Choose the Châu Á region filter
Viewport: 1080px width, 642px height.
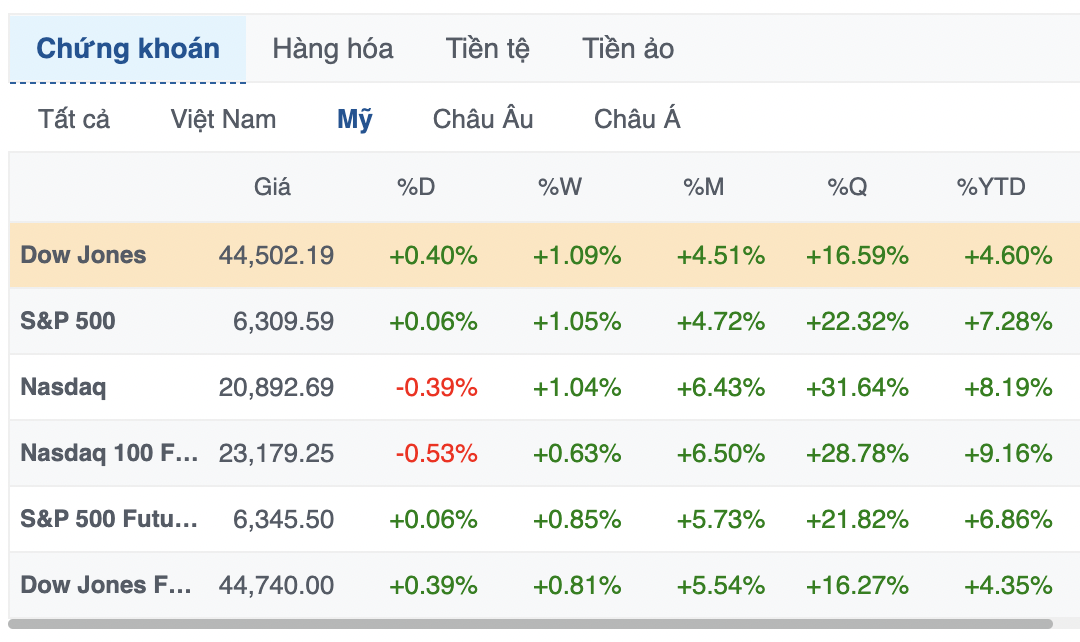[637, 119]
